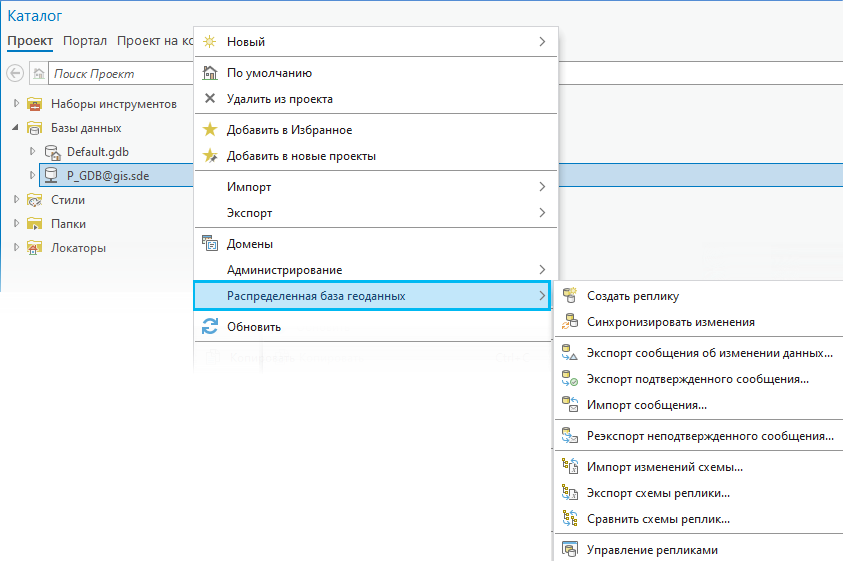Click the Стили folder icon
This screenshot has height=561, width=843.
[34, 200]
